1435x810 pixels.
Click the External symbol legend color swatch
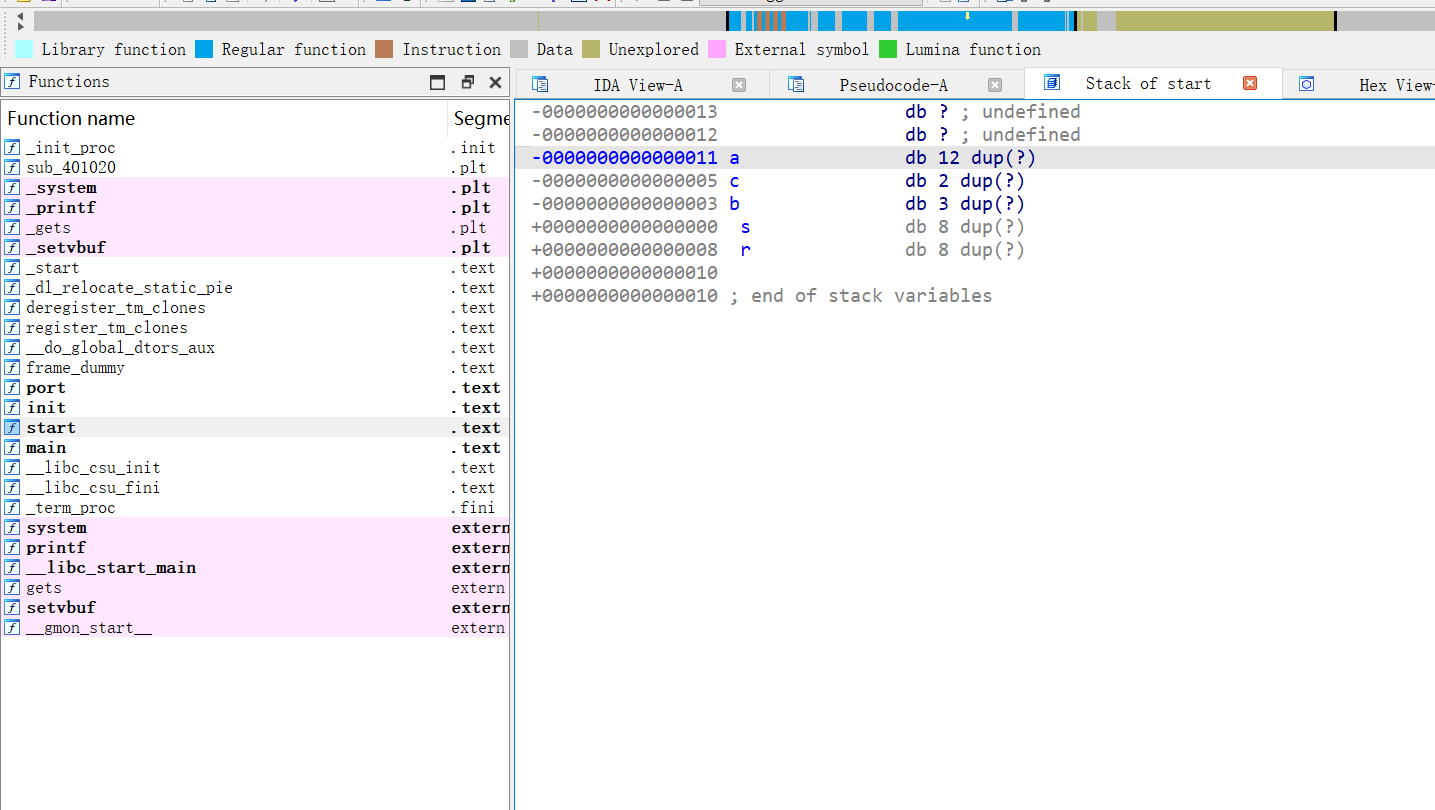coord(717,49)
